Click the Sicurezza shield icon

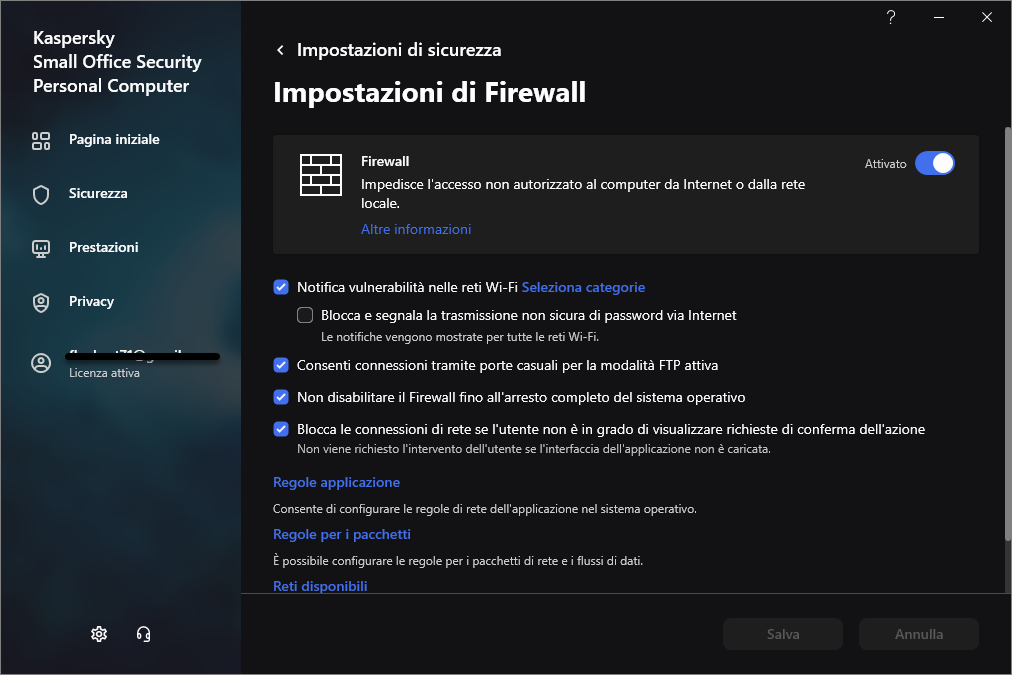point(41,194)
